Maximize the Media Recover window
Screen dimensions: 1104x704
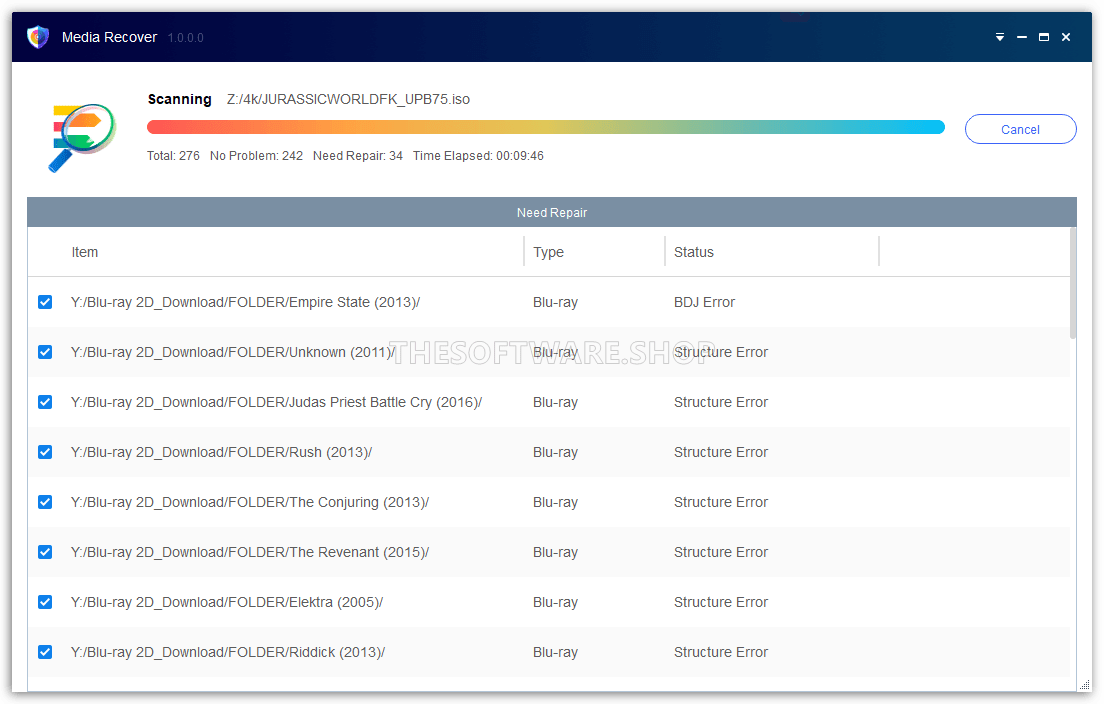point(1044,37)
